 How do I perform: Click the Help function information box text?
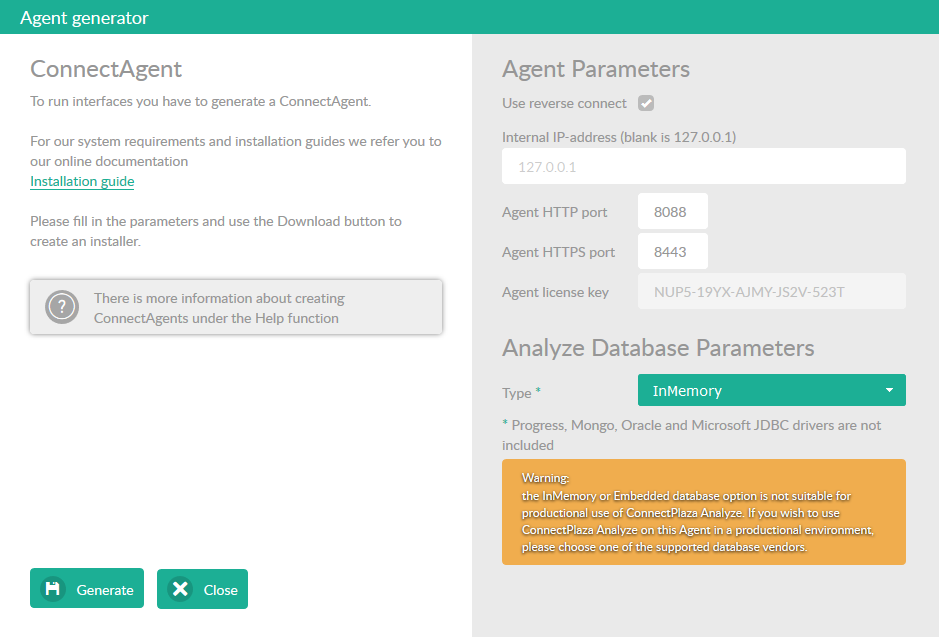coord(219,308)
